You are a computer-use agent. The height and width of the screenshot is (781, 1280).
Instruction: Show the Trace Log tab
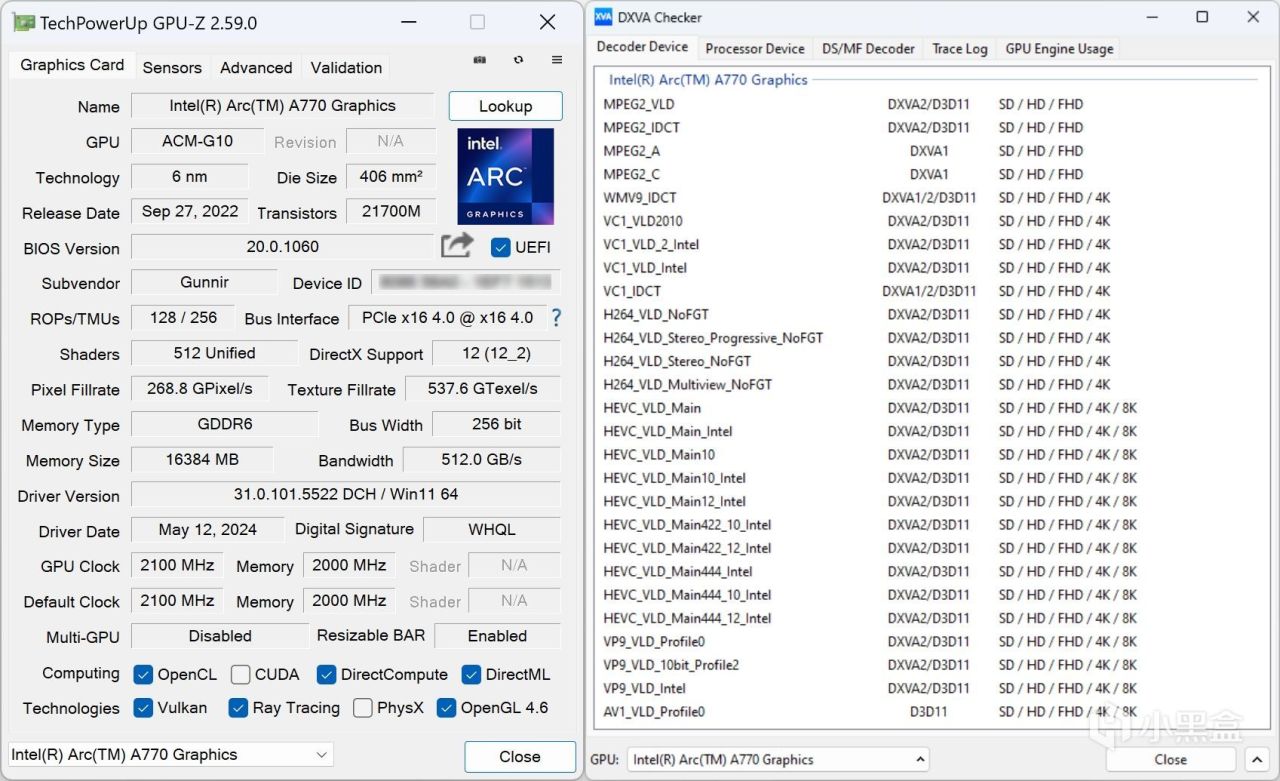[x=960, y=48]
